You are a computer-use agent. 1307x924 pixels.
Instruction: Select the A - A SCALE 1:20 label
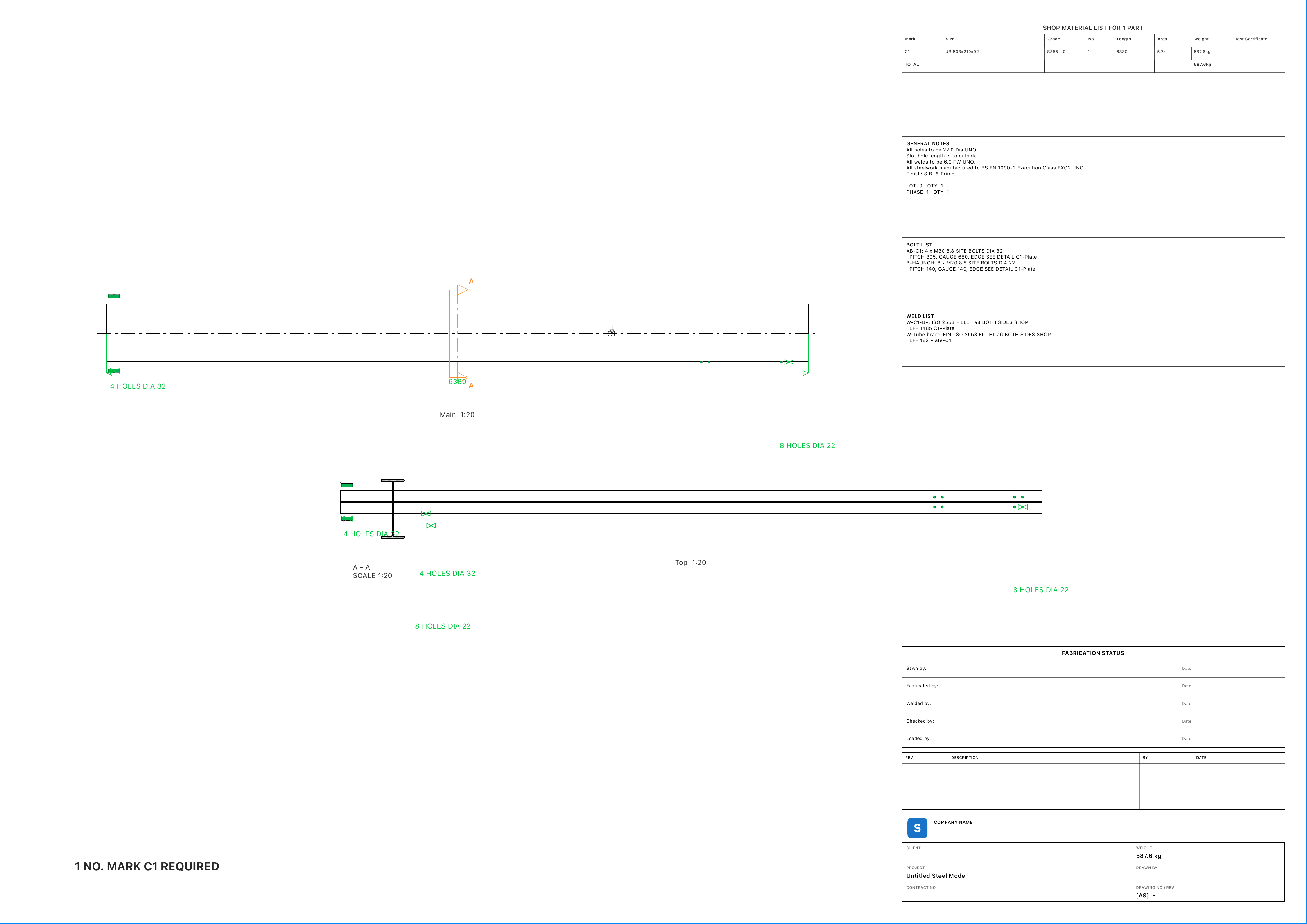(372, 571)
